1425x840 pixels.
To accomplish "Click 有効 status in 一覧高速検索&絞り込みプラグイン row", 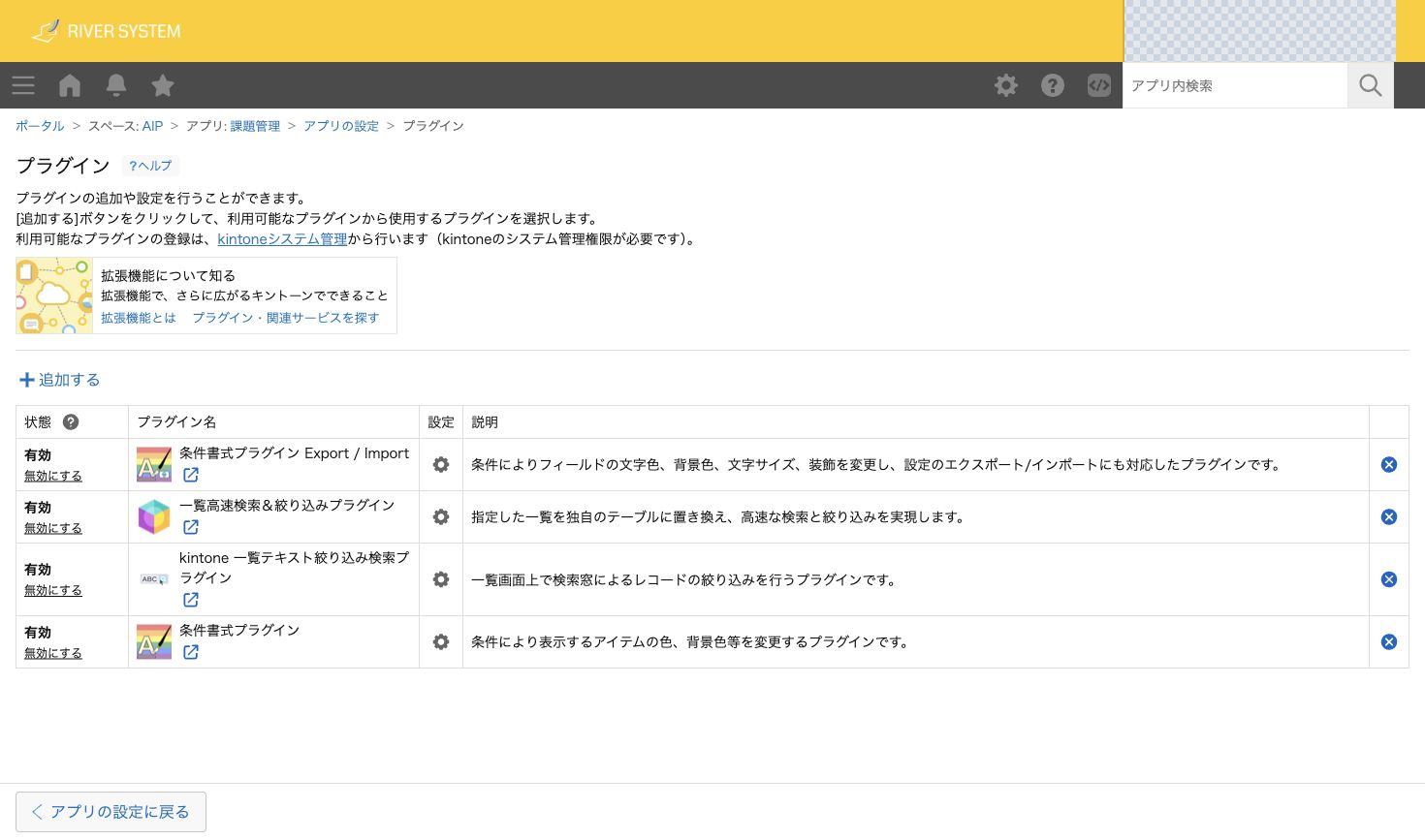I will point(38,508).
